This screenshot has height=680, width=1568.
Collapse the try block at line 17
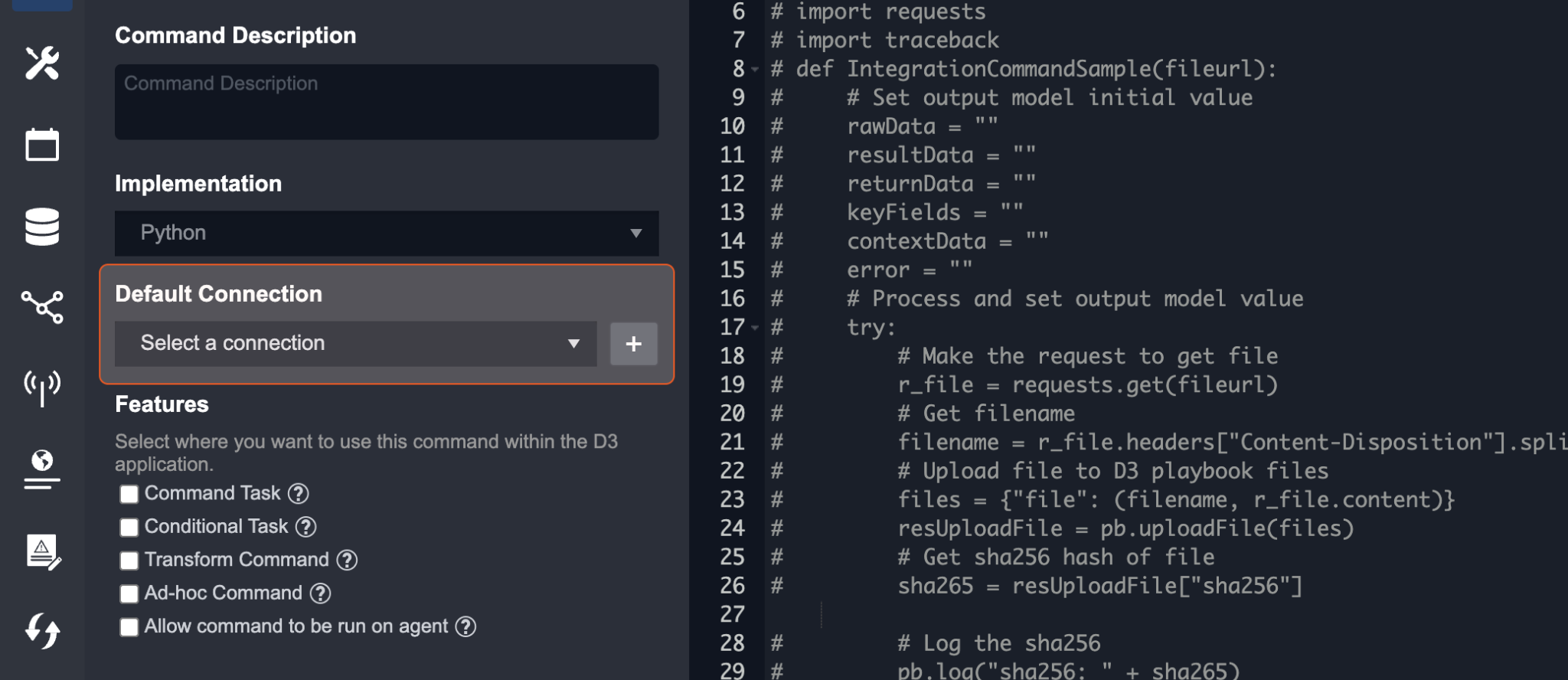[756, 328]
